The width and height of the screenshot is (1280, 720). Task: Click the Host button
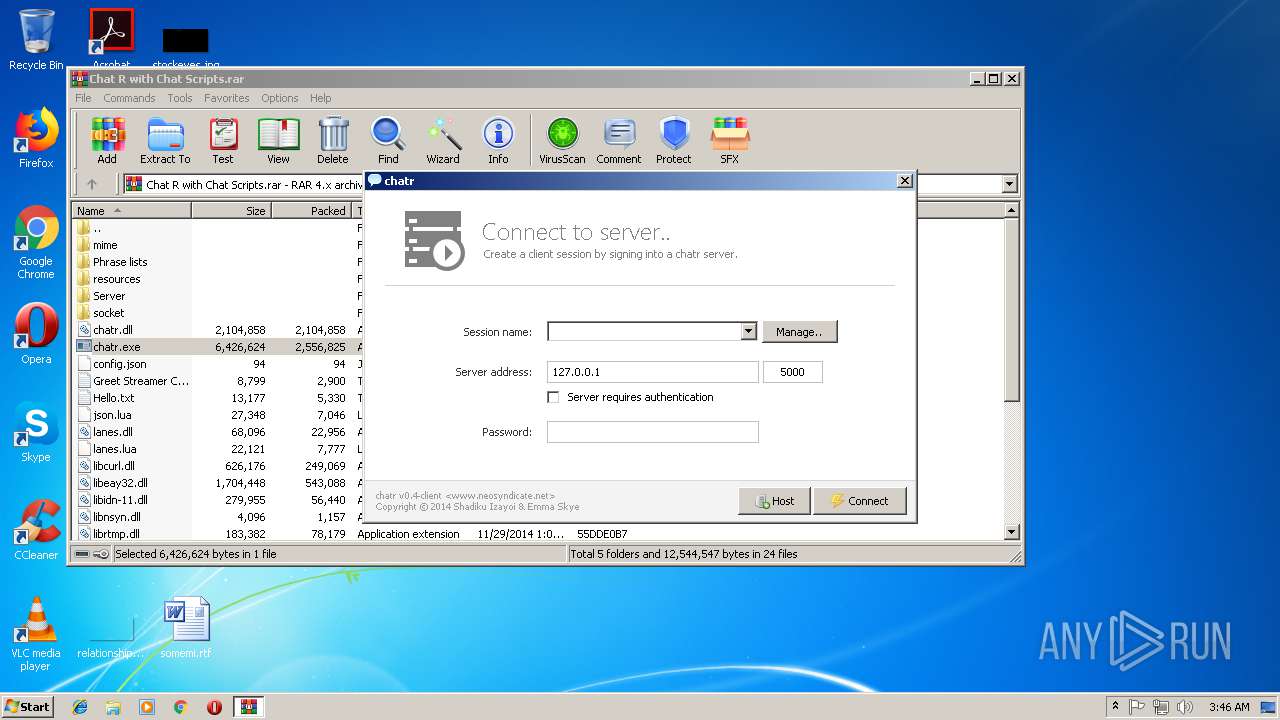pyautogui.click(x=774, y=501)
